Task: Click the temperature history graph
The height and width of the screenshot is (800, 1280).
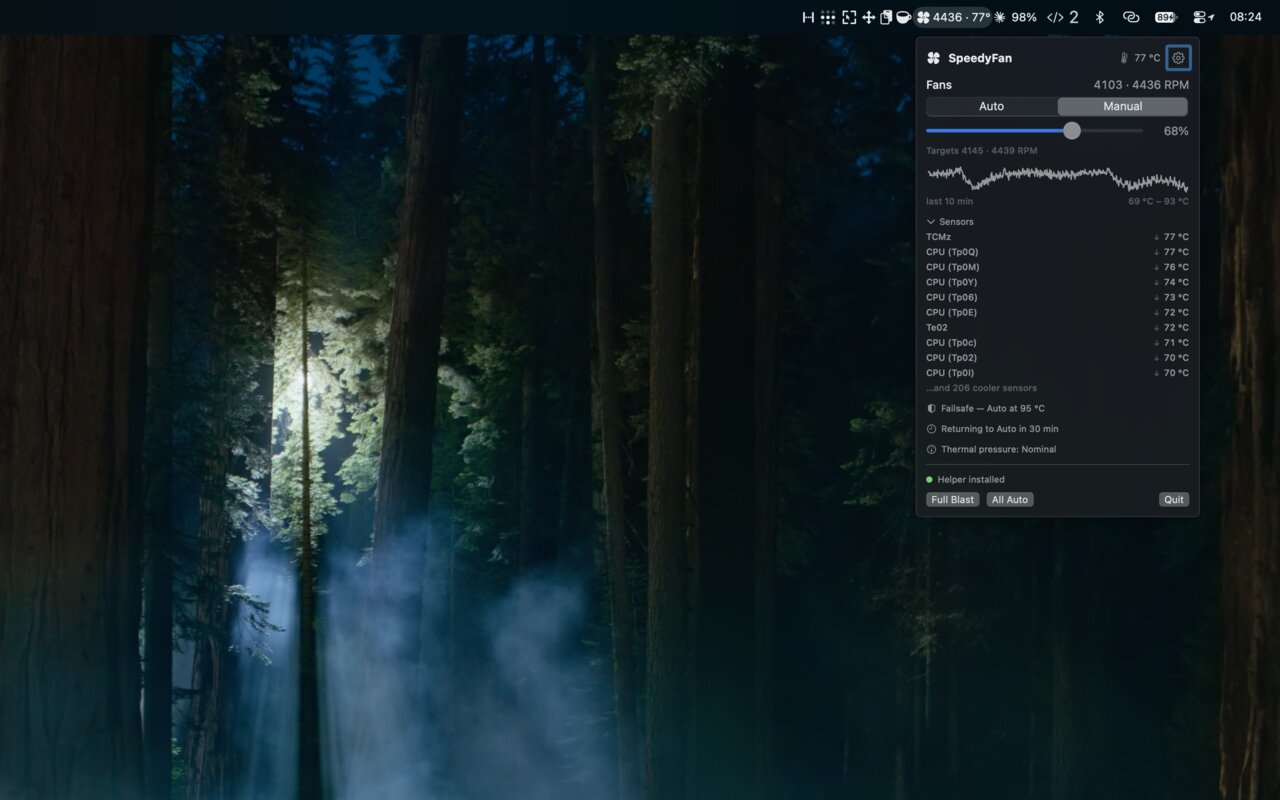Action: 1058,179
